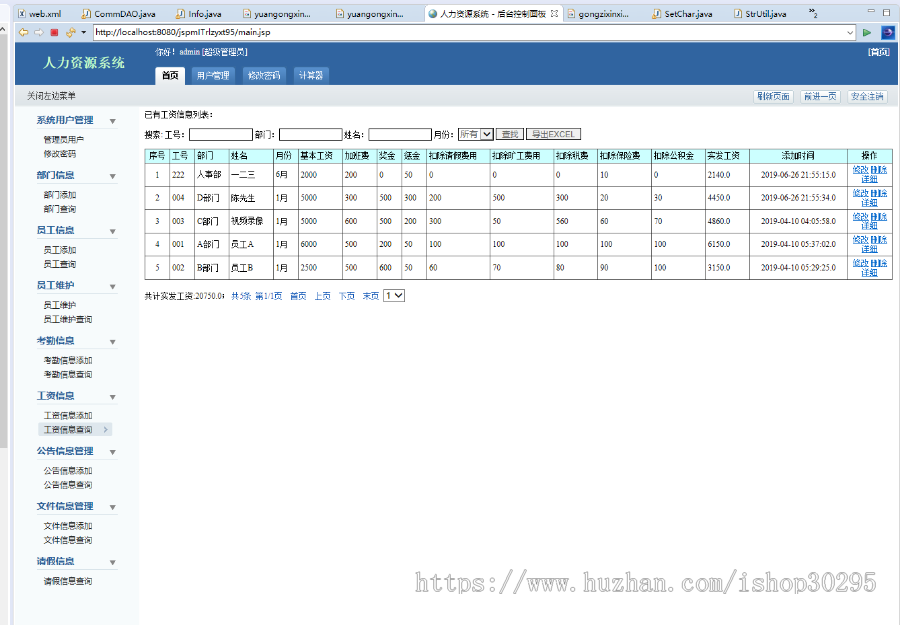The height and width of the screenshot is (625, 900).
Task: Click the green go arrow icon
Action: coord(867,33)
